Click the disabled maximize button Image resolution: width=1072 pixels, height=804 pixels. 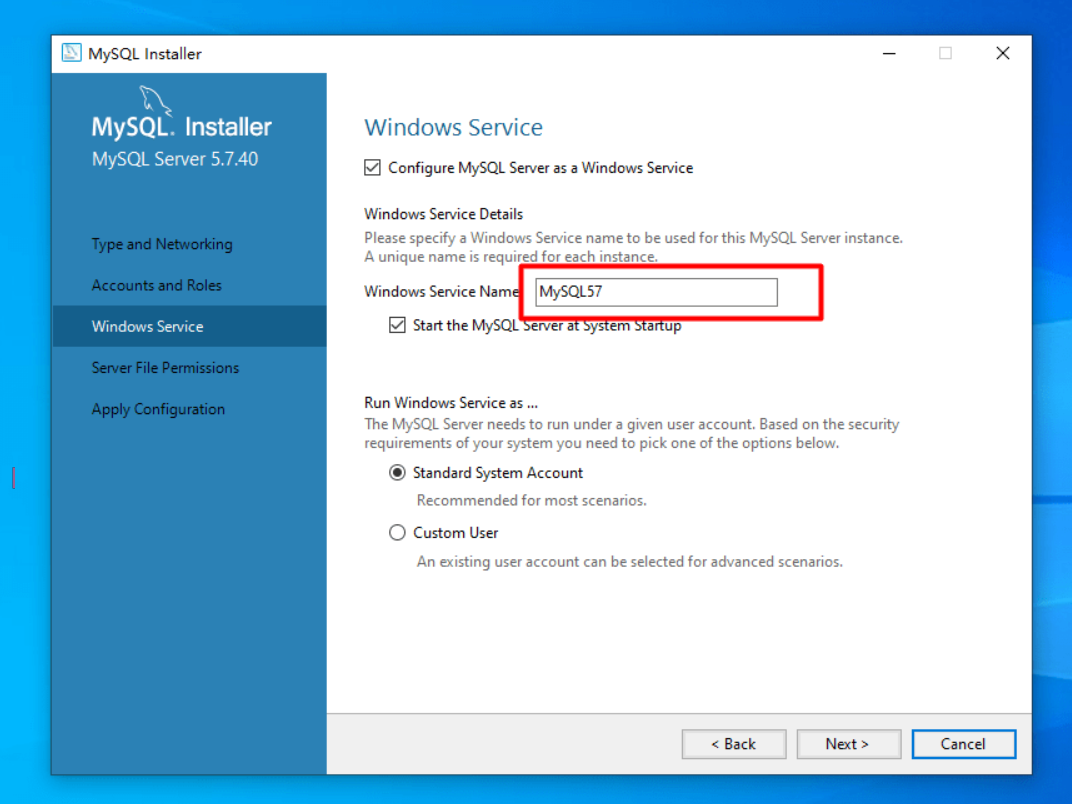click(x=946, y=53)
